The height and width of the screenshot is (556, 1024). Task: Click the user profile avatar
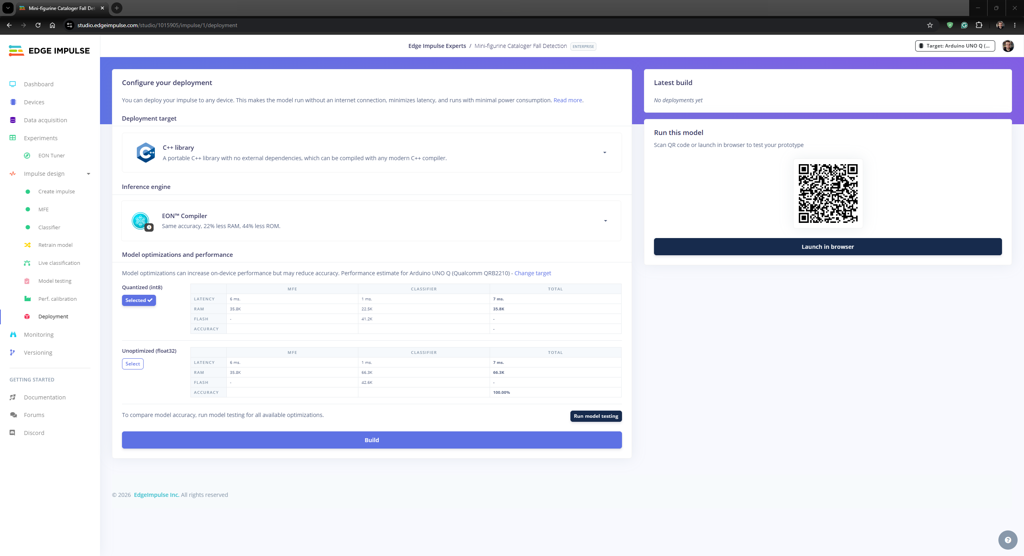1008,46
